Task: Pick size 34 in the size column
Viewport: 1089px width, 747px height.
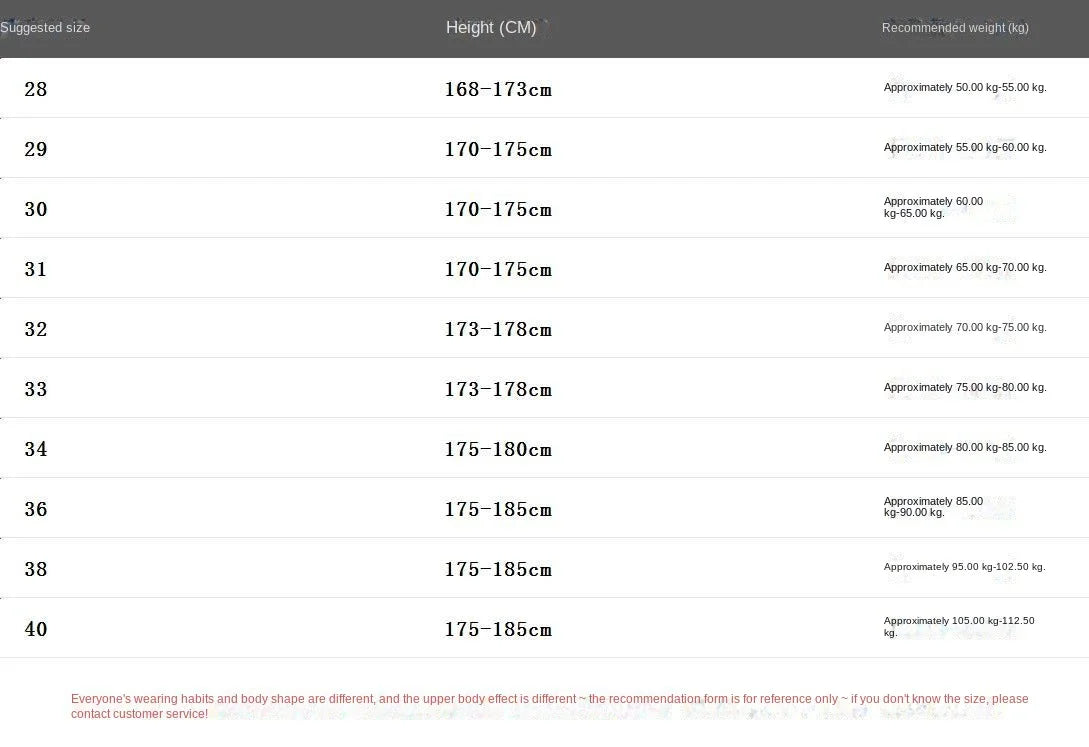Action: coord(36,449)
